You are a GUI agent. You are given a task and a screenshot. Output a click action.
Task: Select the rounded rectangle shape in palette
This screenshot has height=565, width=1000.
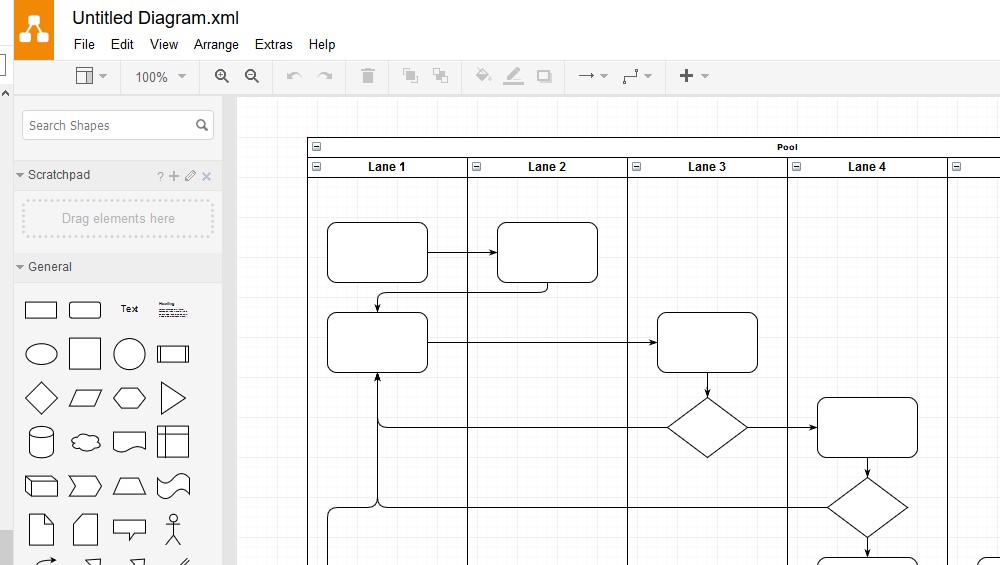click(85, 311)
